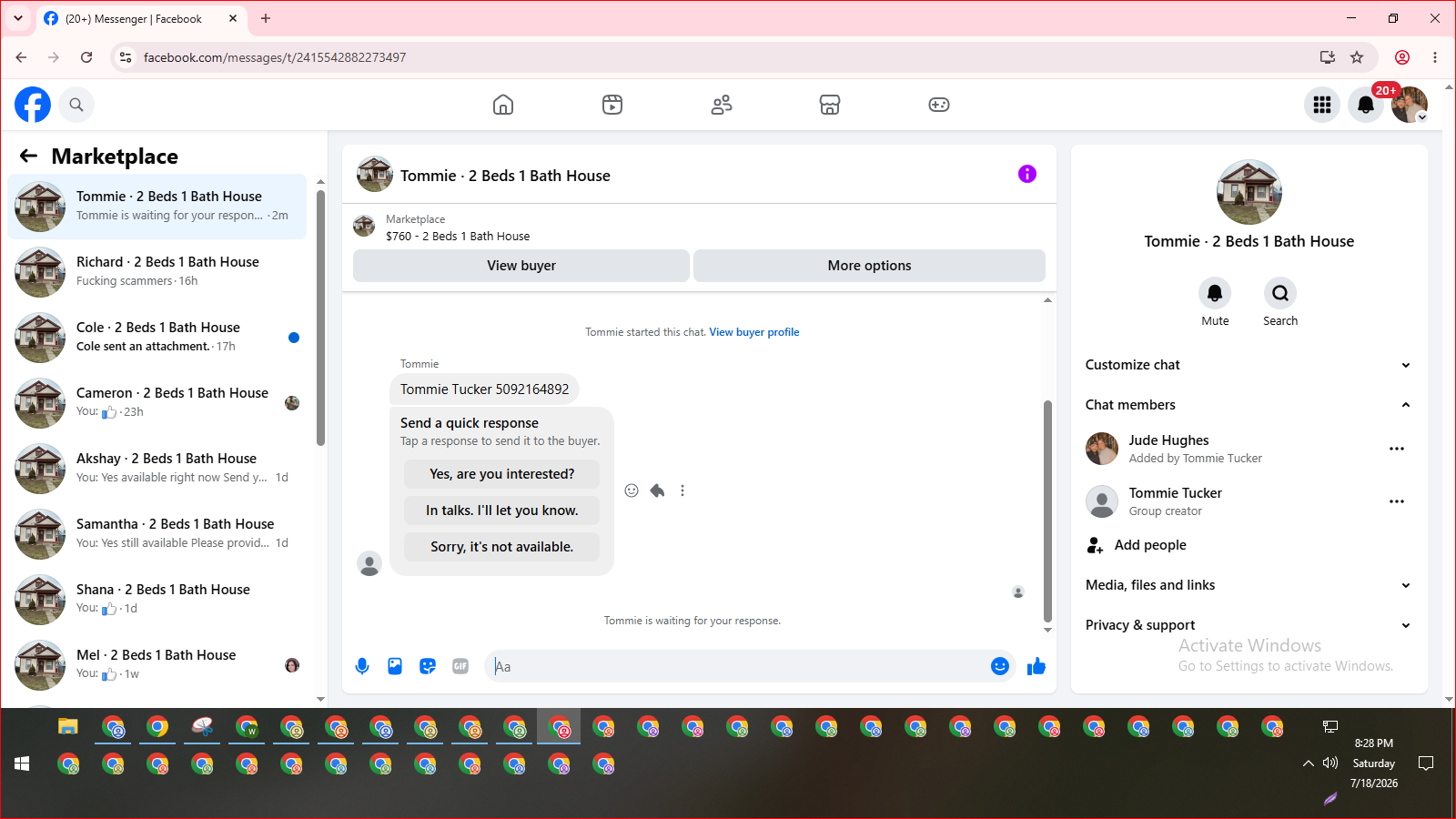The image size is (1456, 819).
Task: Open the Friends icon in top navigation
Action: 722,105
